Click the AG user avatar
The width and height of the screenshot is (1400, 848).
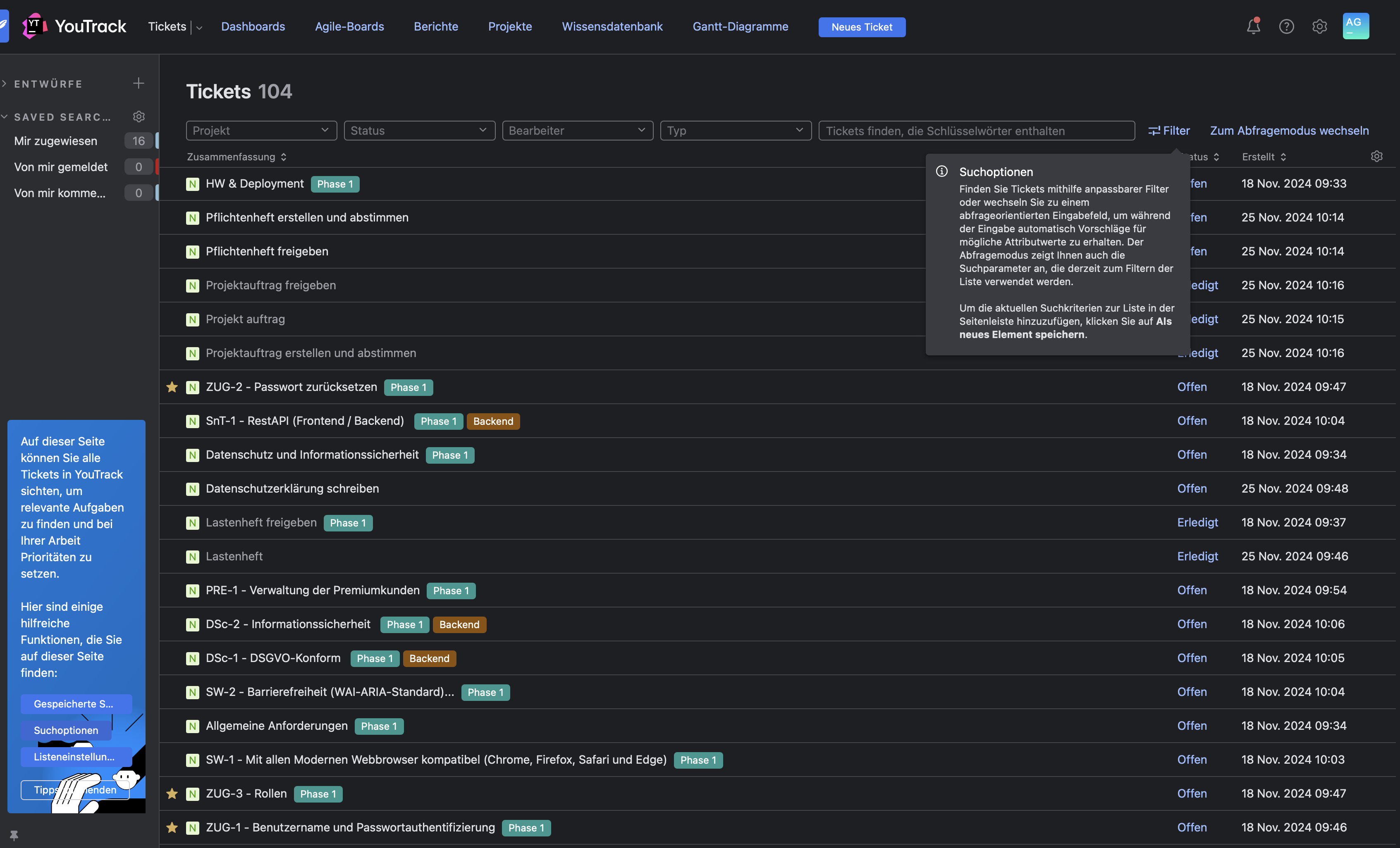[1355, 26]
